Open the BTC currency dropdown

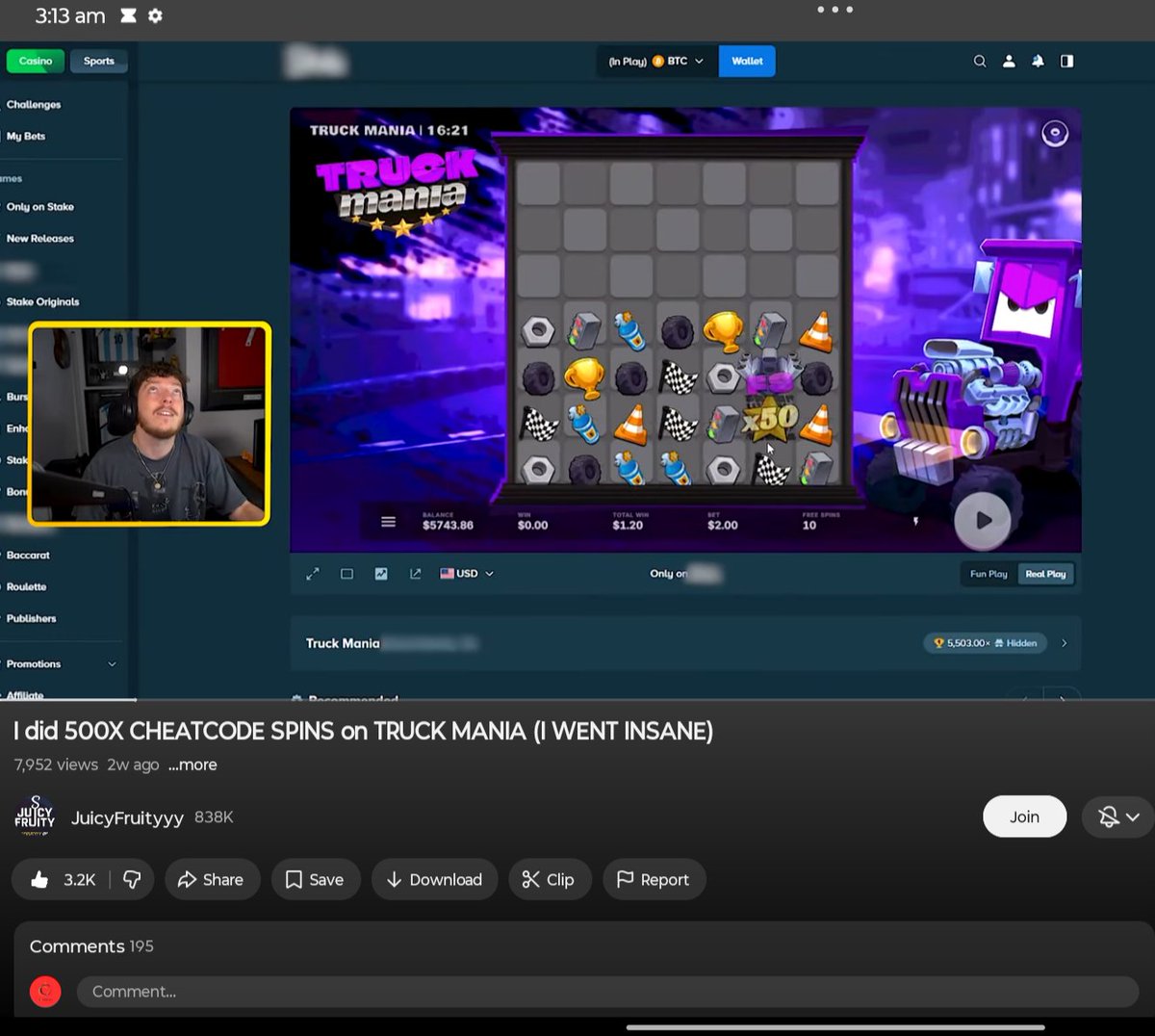click(656, 61)
